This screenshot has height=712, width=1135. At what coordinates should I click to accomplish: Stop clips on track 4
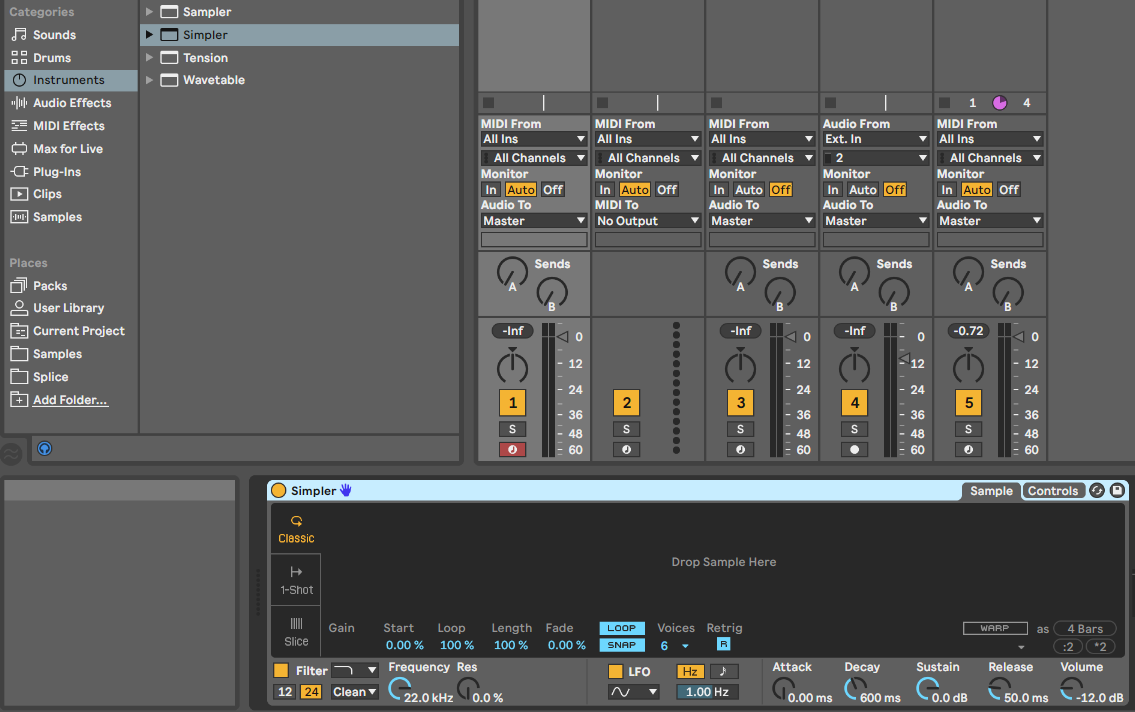point(830,103)
